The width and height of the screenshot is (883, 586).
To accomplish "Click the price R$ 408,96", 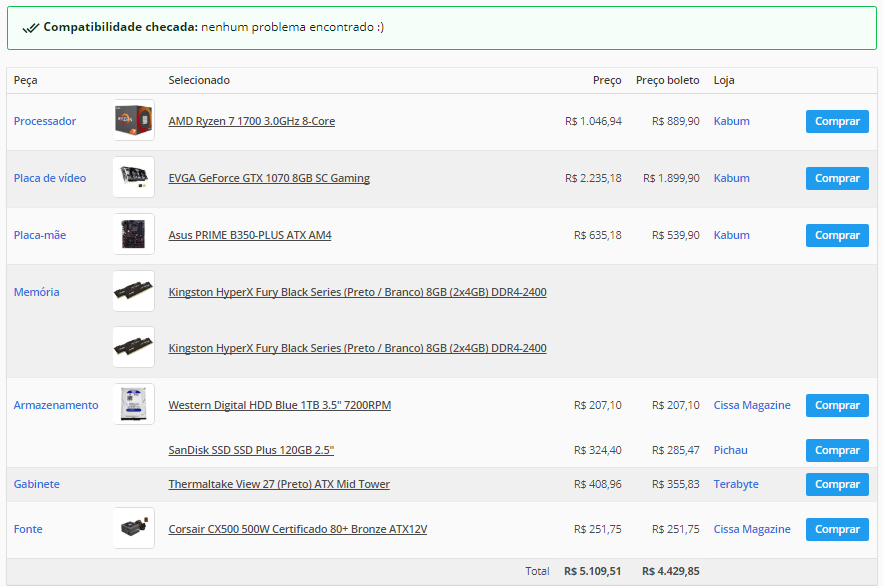I will tap(597, 484).
